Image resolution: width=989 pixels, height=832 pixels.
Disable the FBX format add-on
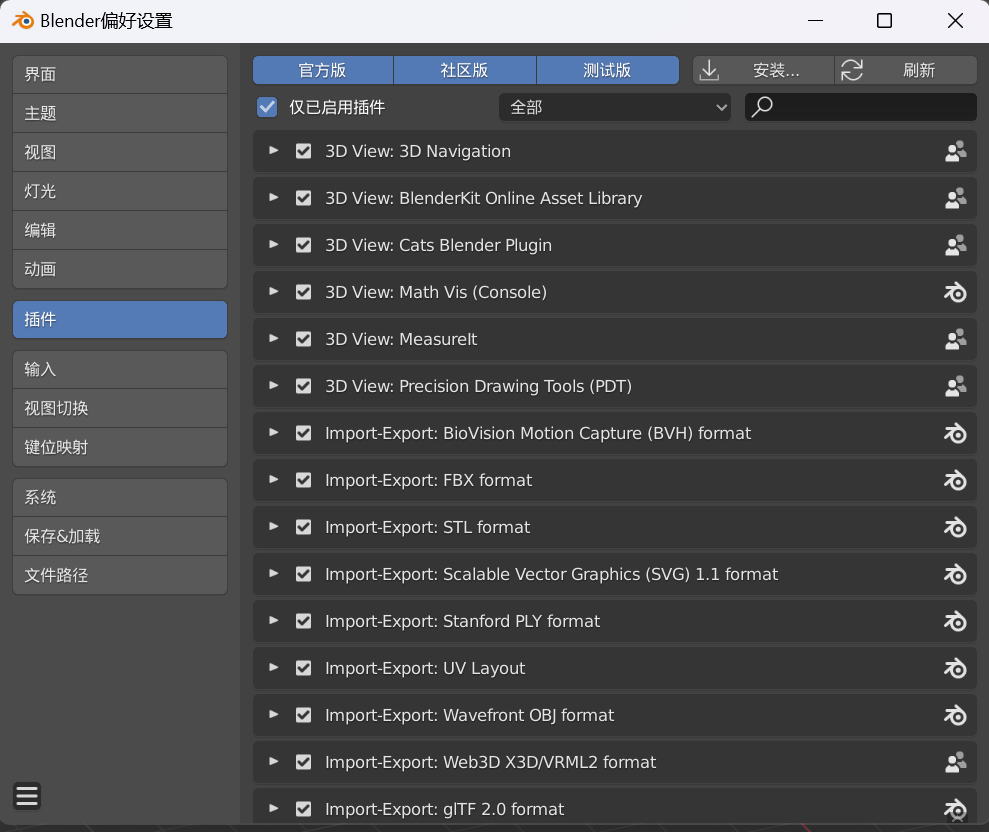(303, 480)
